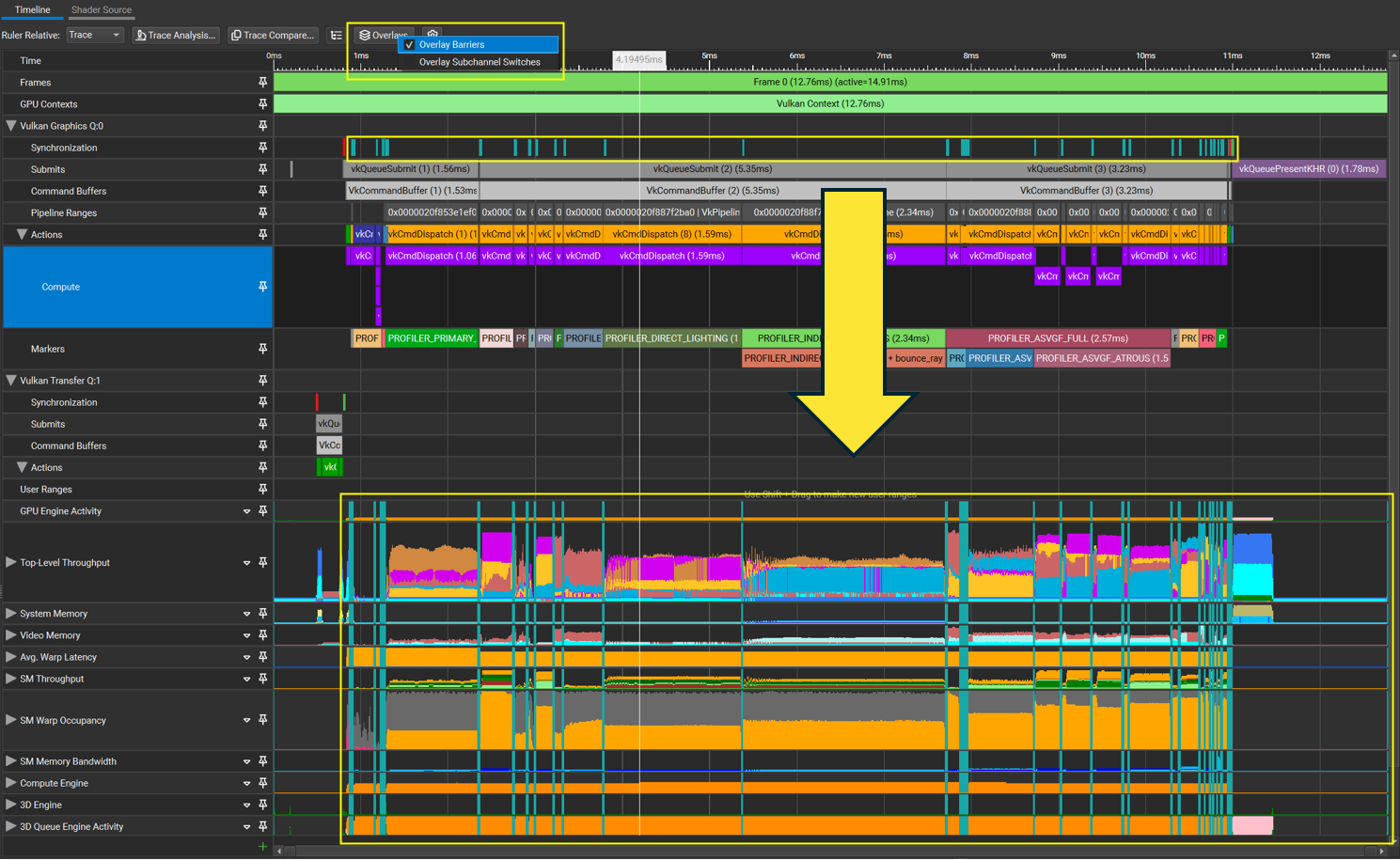
Task: Click the horizontal scrollbar left arrow
Action: [279, 851]
